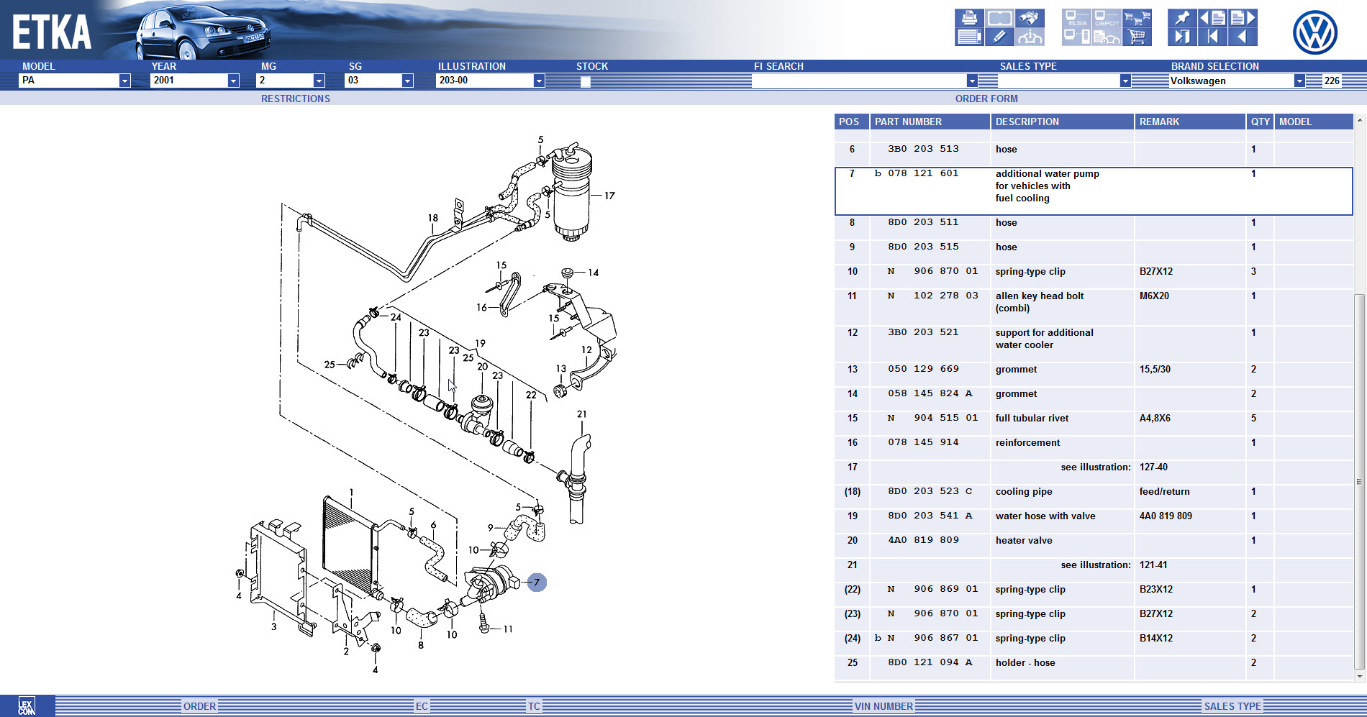Viewport: 1367px width, 717px height.
Task: Switch to the RESTRICTIONS tab
Action: 295,99
